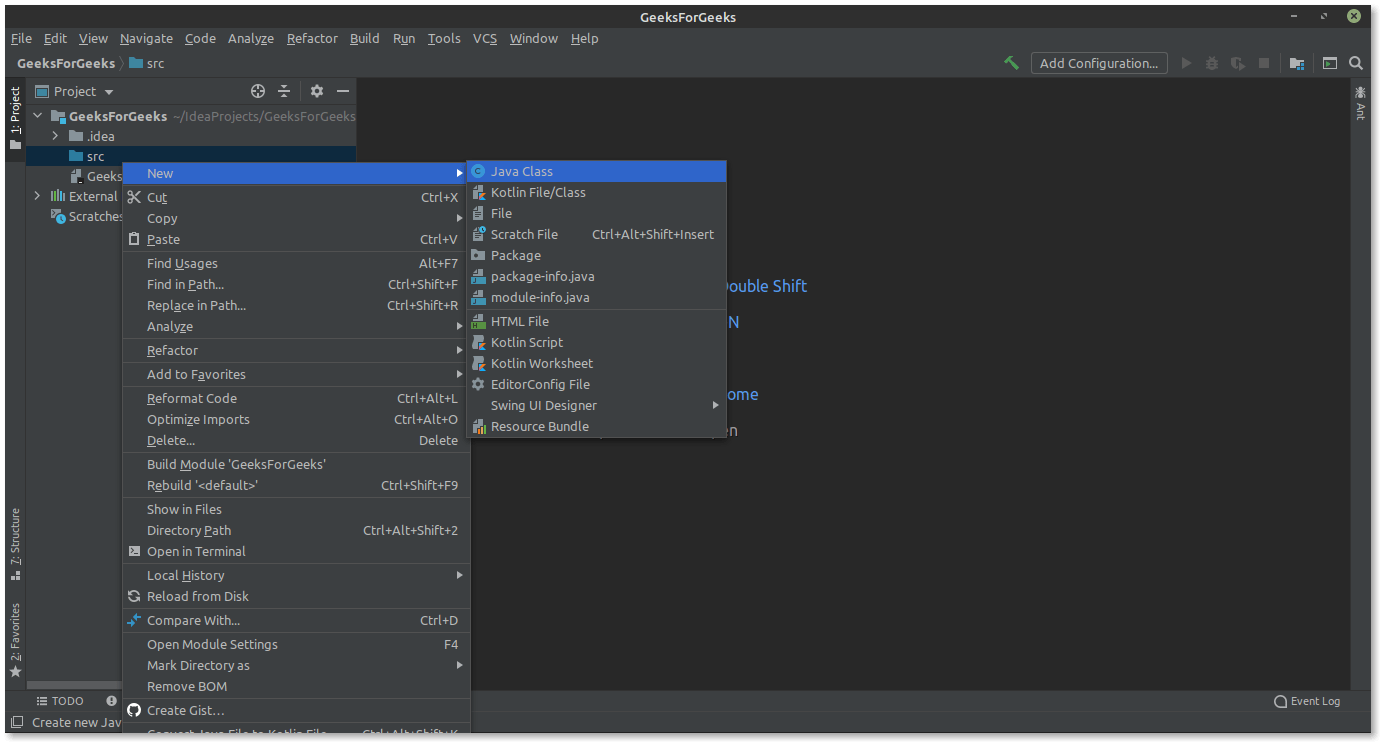Open the Project view dropdown
Image resolution: width=1380 pixels, height=742 pixels.
(73, 91)
